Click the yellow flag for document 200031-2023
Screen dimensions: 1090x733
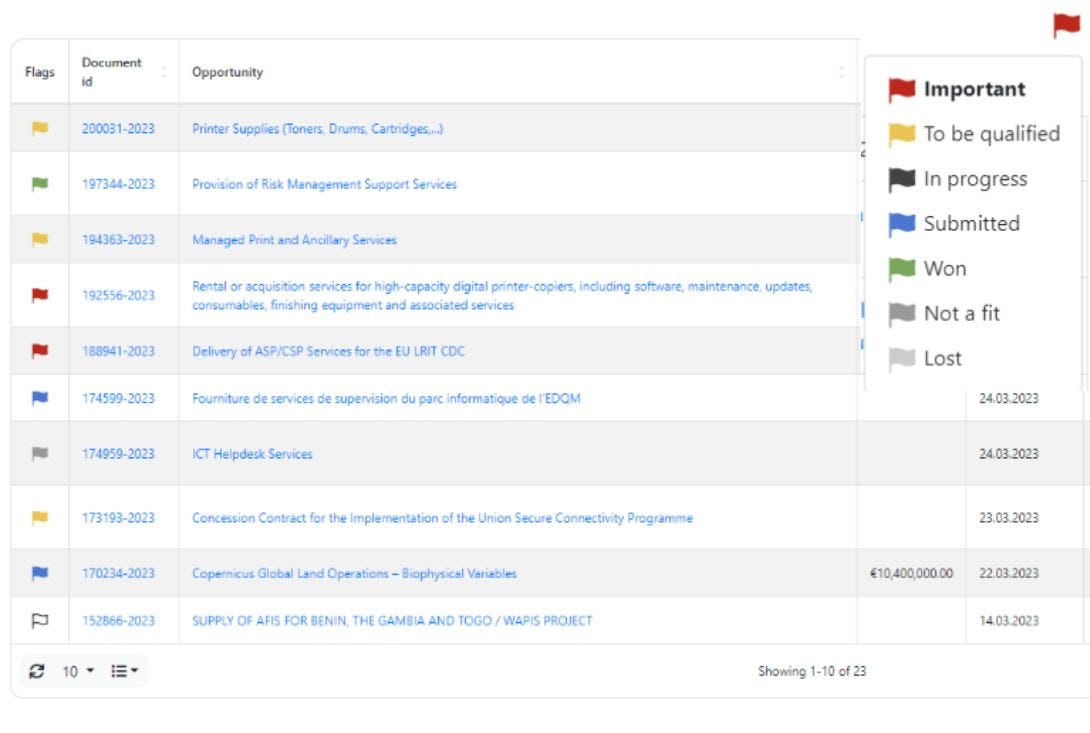(40, 128)
